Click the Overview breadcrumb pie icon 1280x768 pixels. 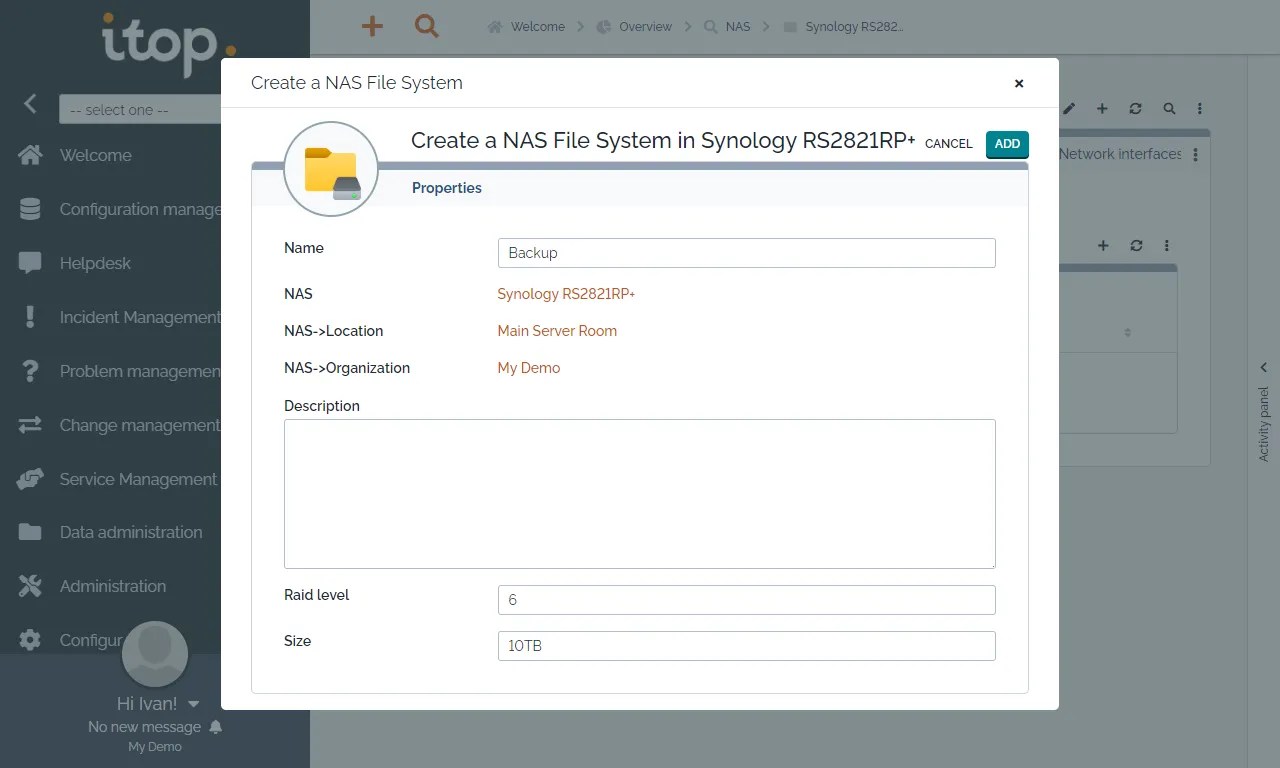(604, 27)
